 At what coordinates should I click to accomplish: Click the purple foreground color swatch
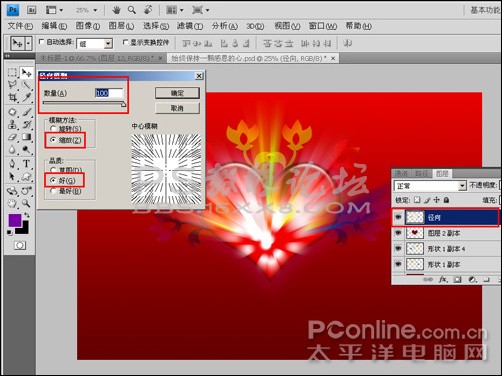point(15,220)
